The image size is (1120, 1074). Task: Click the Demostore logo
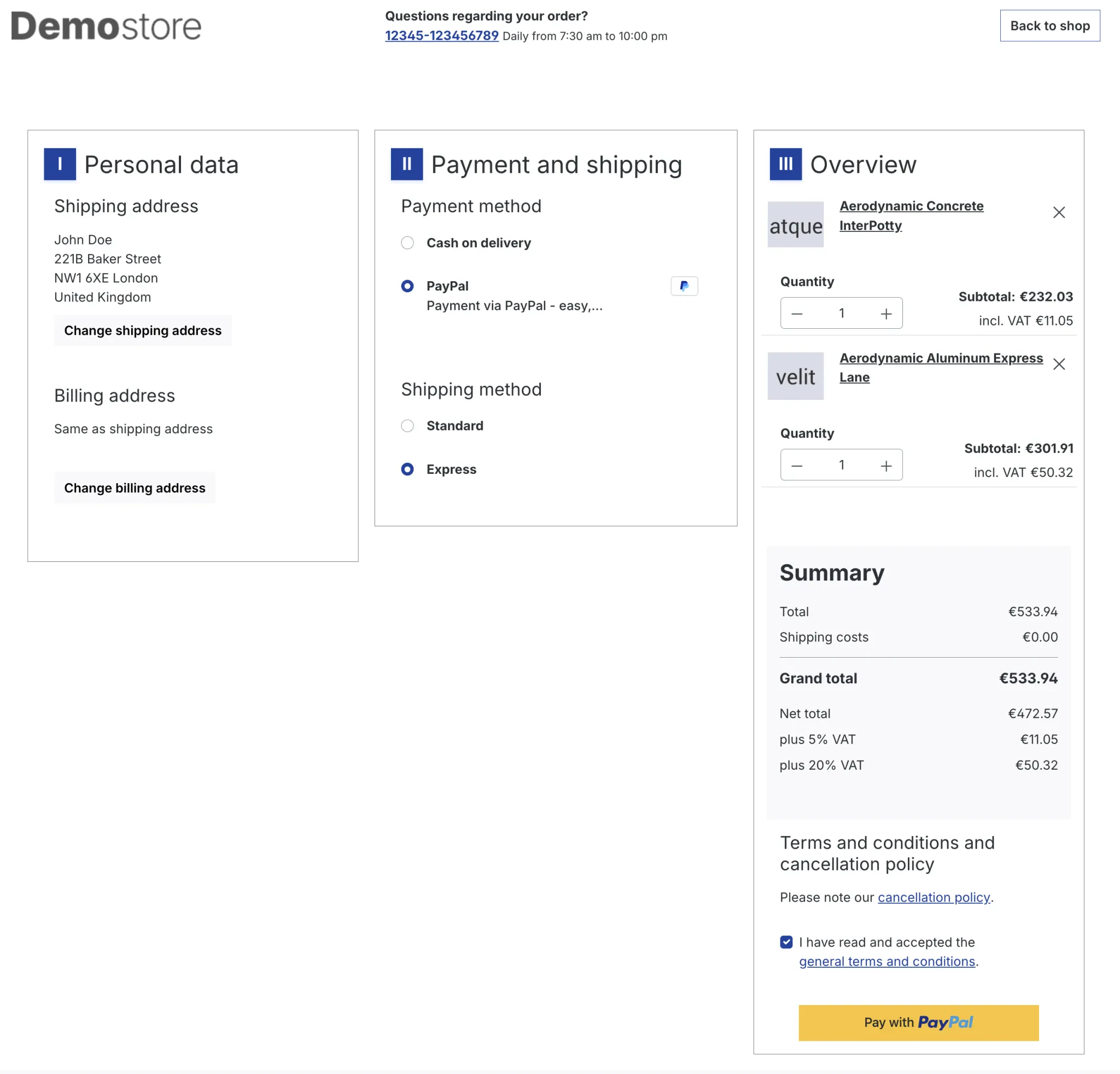[106, 26]
